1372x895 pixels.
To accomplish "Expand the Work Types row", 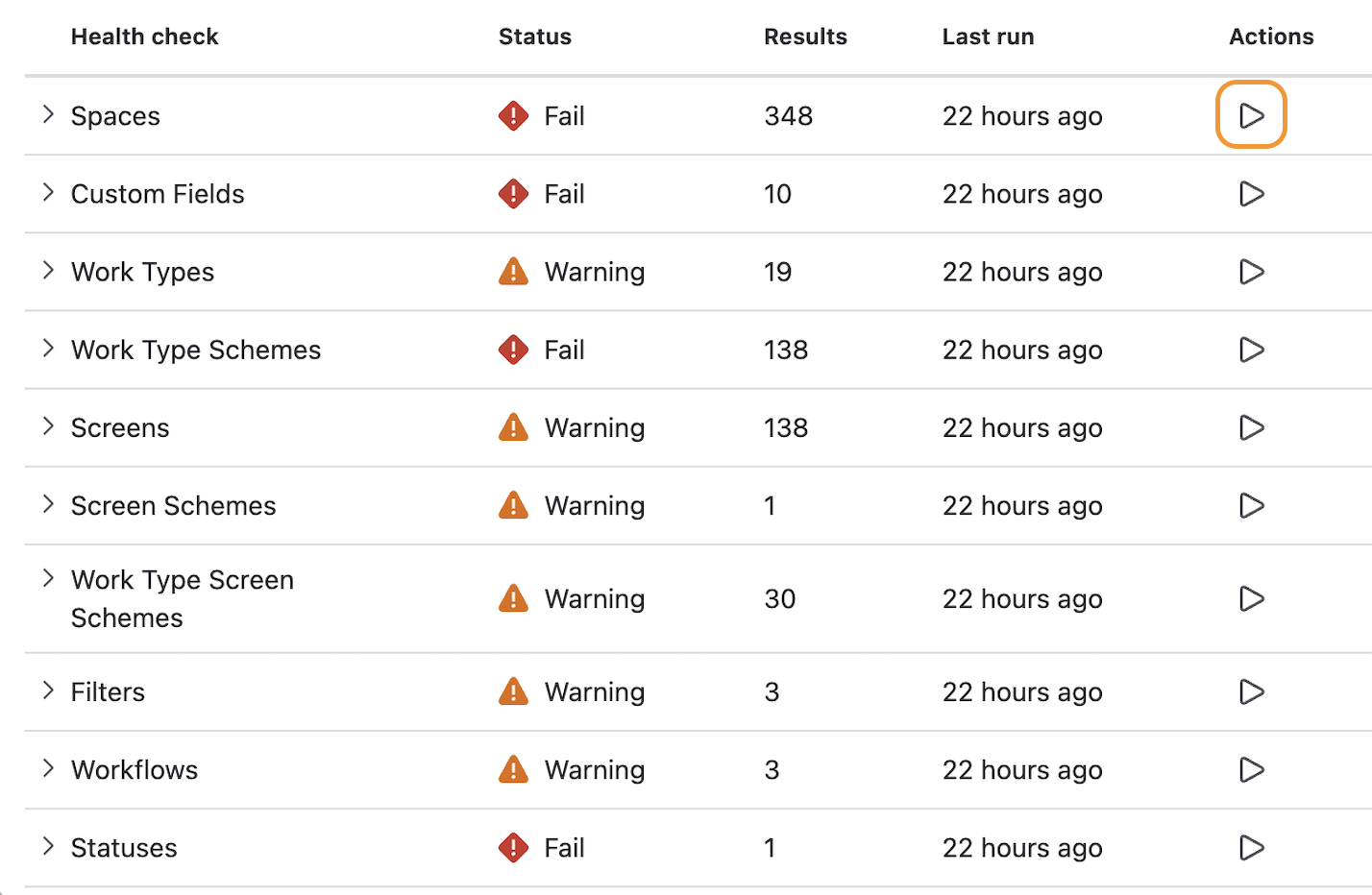I will [x=48, y=270].
